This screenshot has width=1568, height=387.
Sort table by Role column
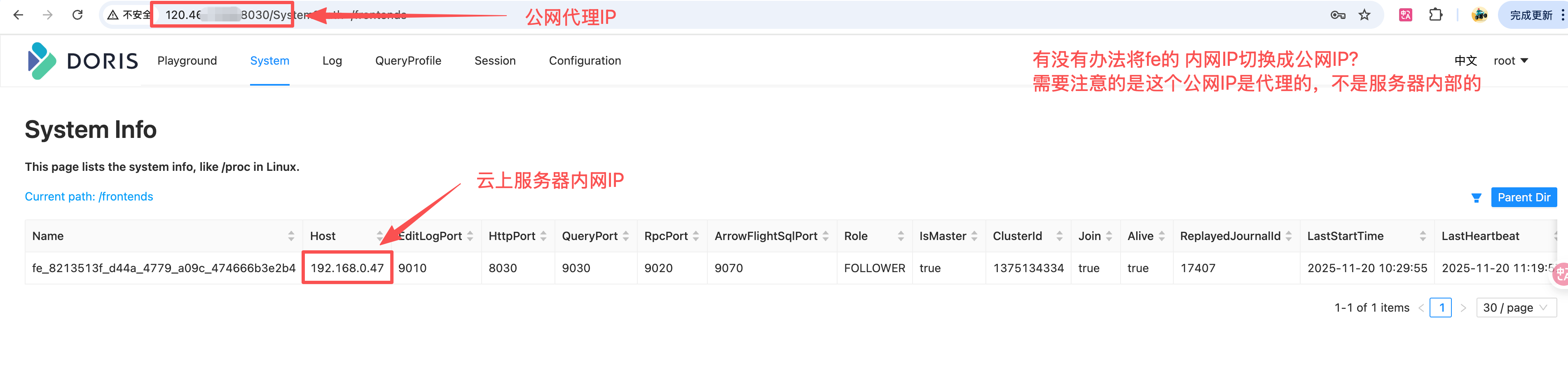click(900, 236)
